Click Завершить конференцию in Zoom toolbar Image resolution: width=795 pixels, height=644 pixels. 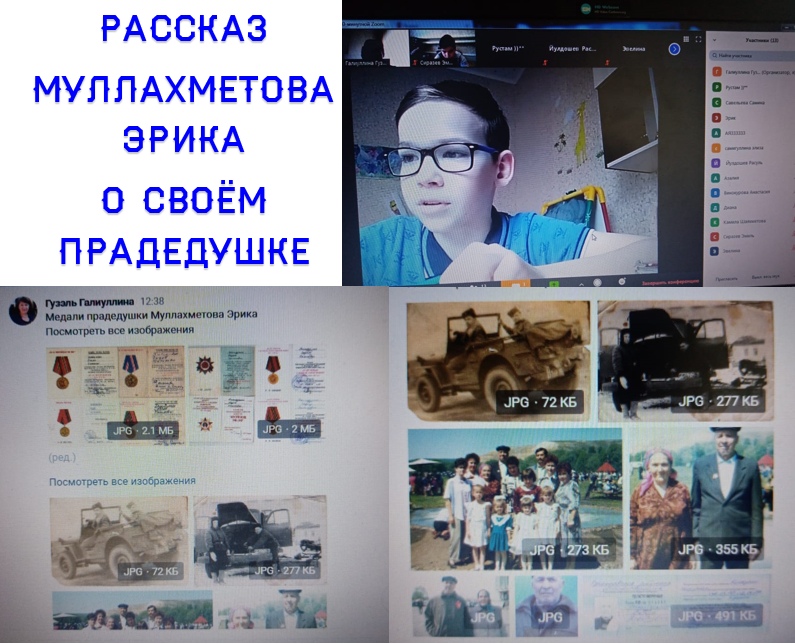(670, 282)
